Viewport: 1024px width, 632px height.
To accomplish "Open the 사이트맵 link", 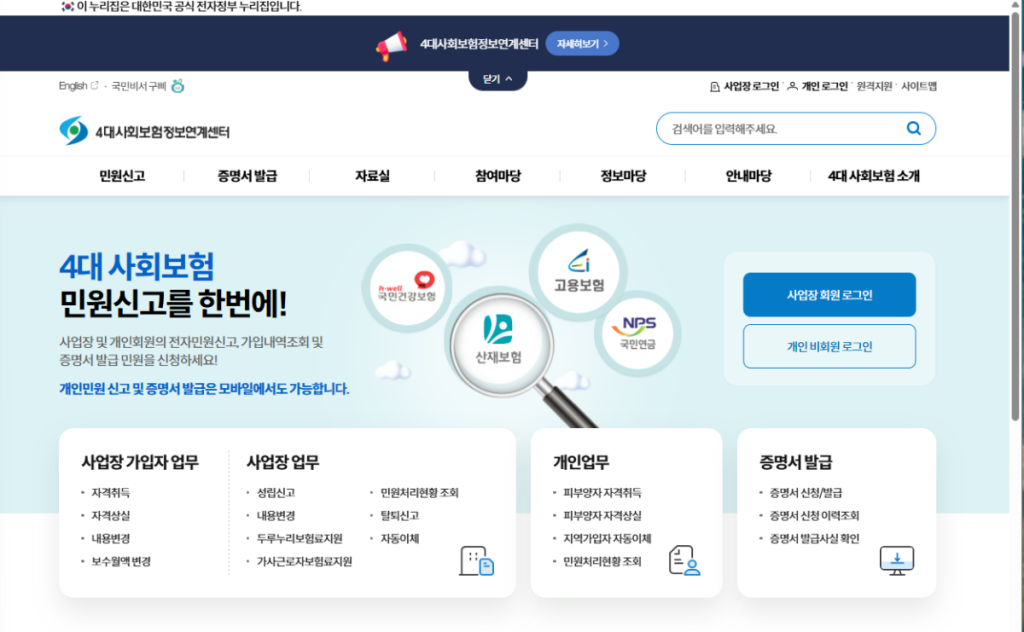I will 919,86.
